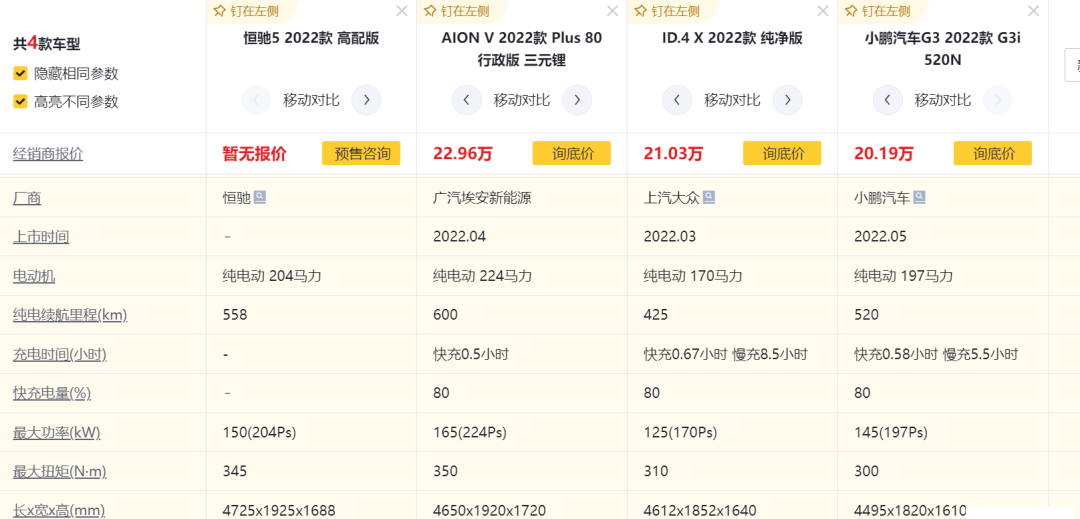
Task: Open 电动机 parameter link
Action: [x=34, y=277]
